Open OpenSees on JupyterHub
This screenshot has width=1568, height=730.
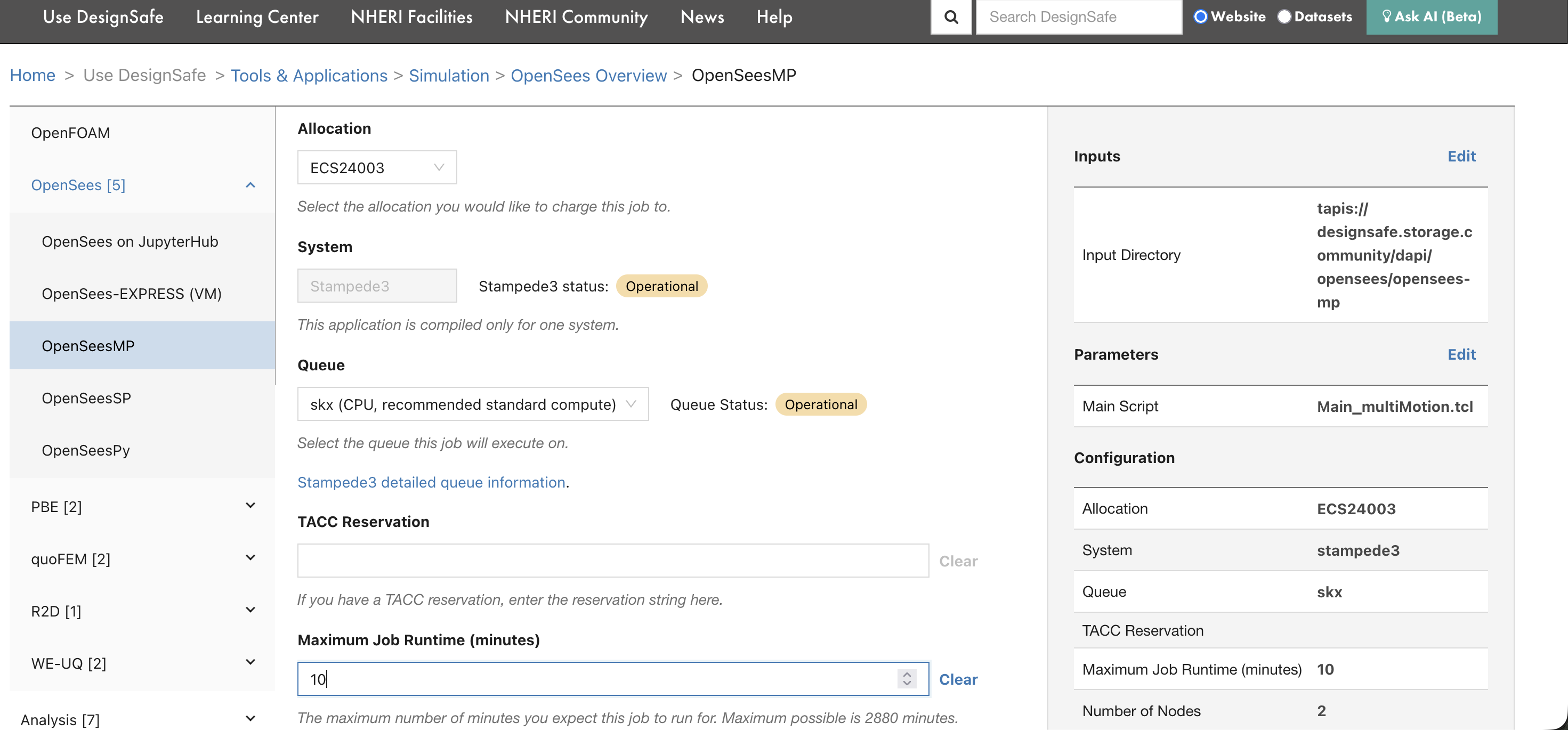click(130, 241)
